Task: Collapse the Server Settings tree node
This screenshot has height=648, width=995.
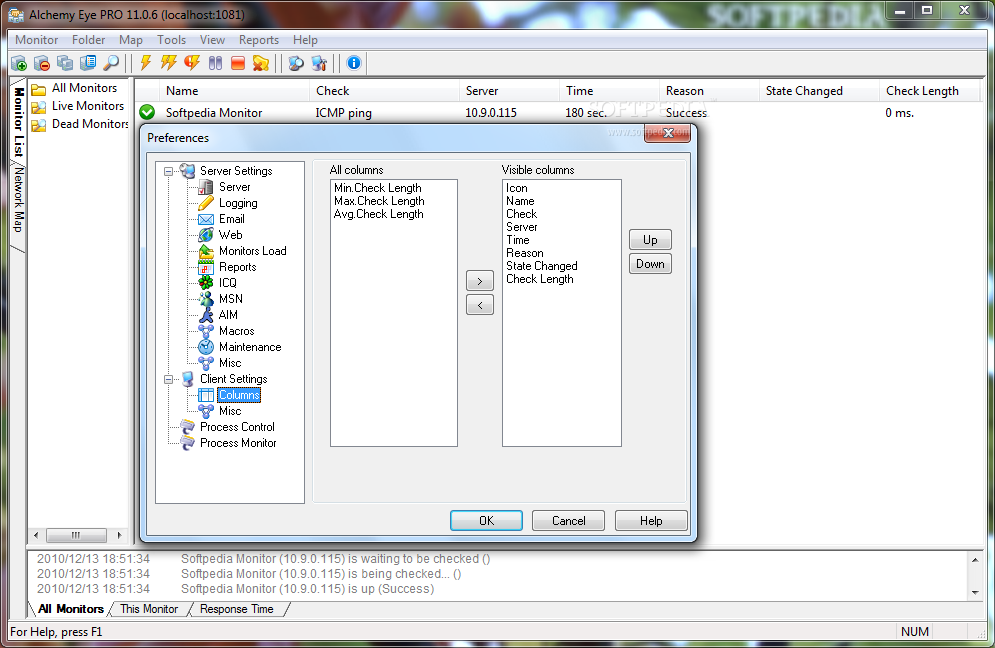Action: pyautogui.click(x=169, y=171)
